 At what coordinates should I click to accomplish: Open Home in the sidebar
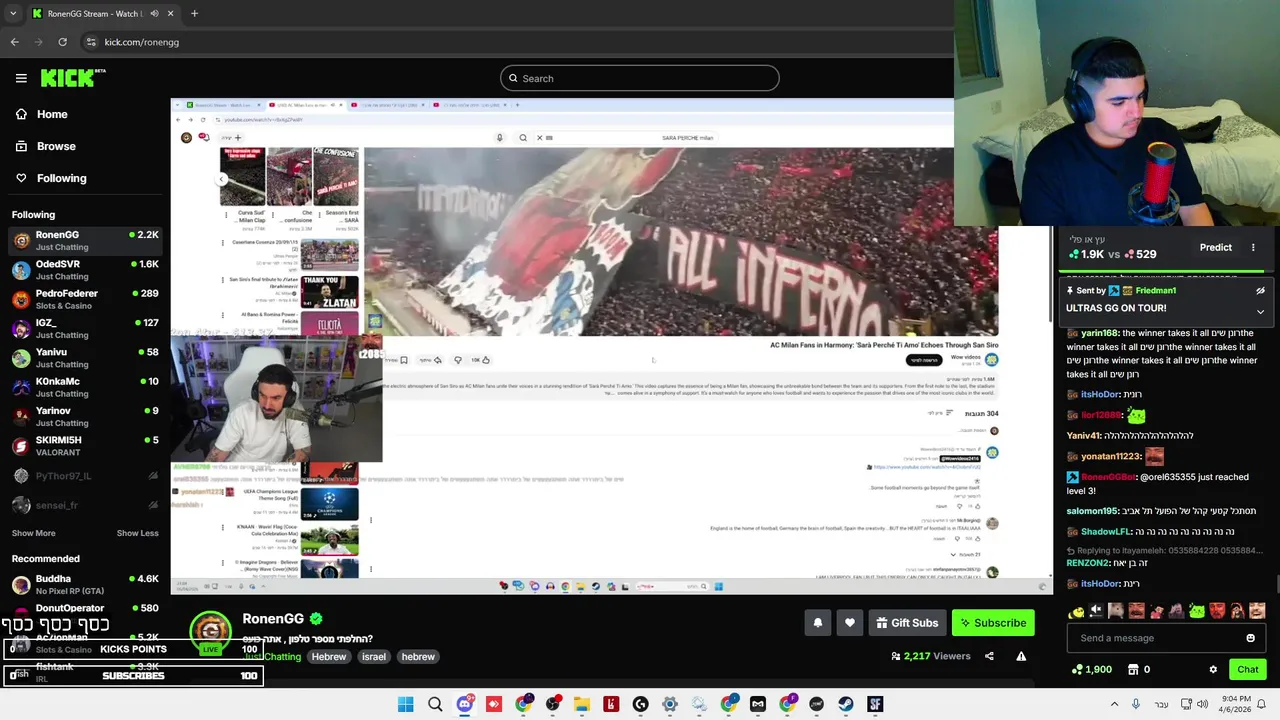(41, 114)
